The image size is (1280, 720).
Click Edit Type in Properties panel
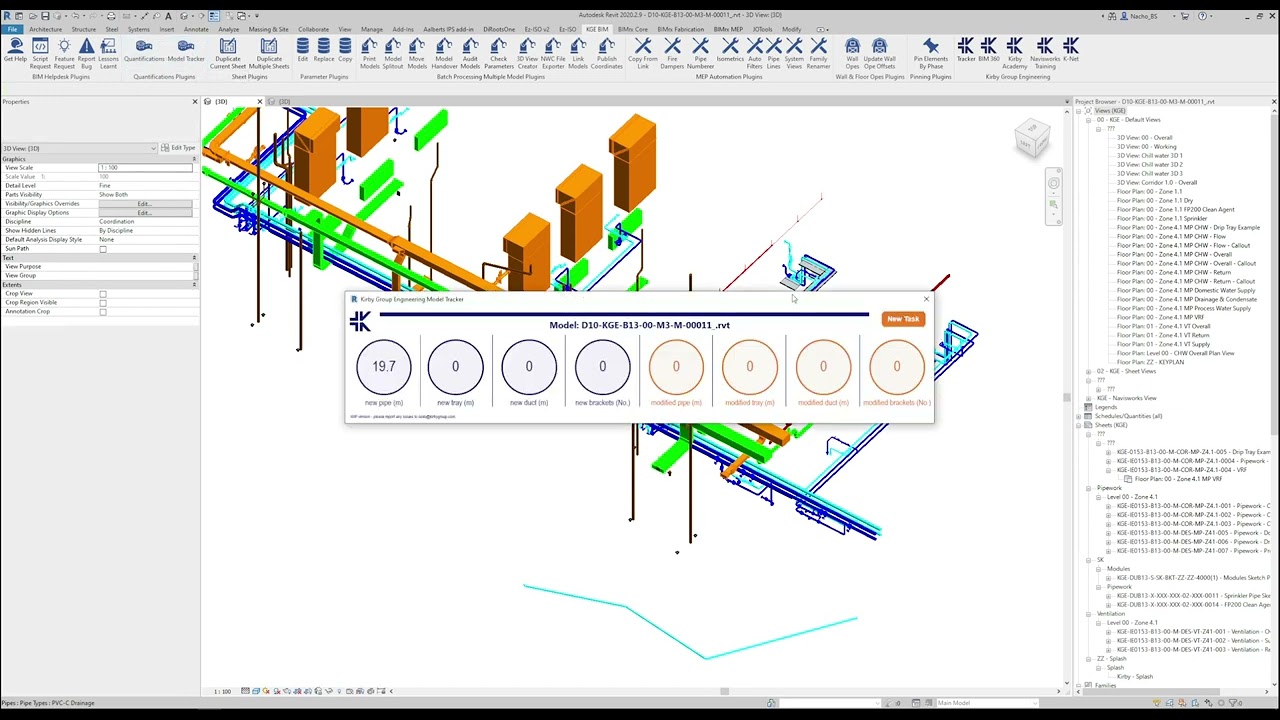178,148
